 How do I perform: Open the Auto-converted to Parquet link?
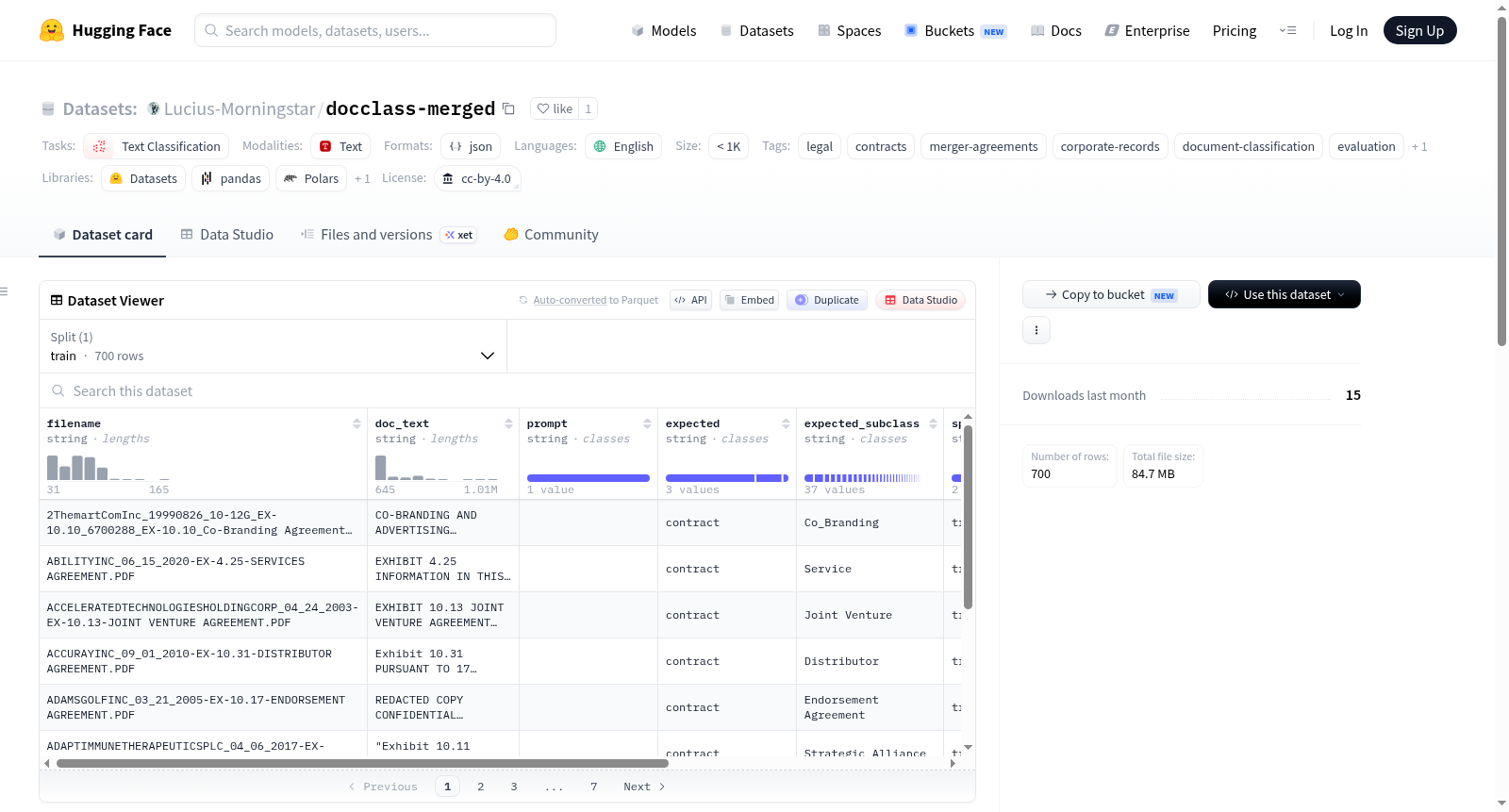click(x=570, y=300)
